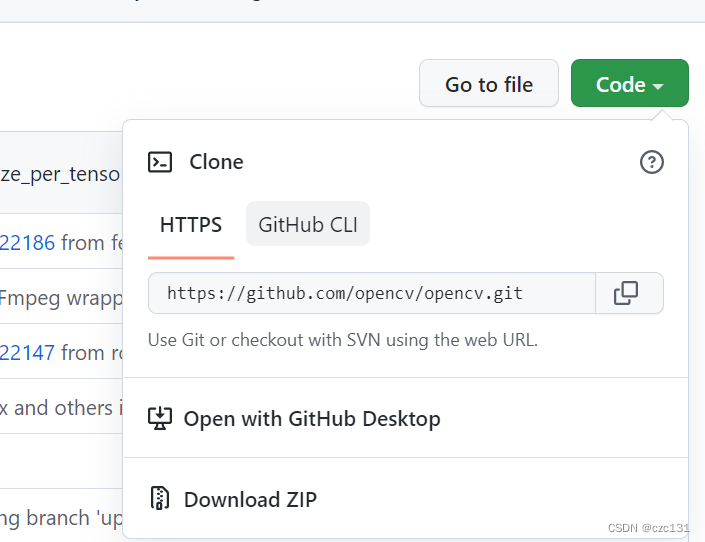Click the GitHub Desktop download icon
Screen dimensions: 705x542
[x=160, y=418]
